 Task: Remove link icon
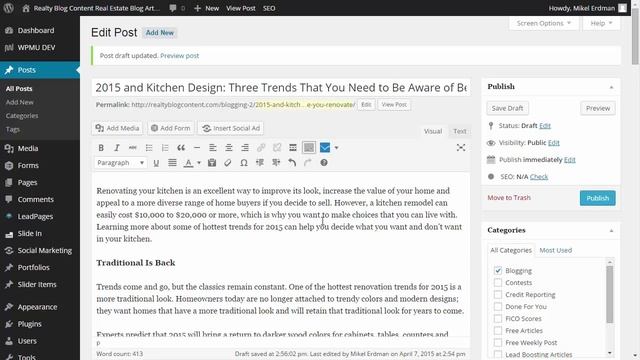[x=277, y=148]
